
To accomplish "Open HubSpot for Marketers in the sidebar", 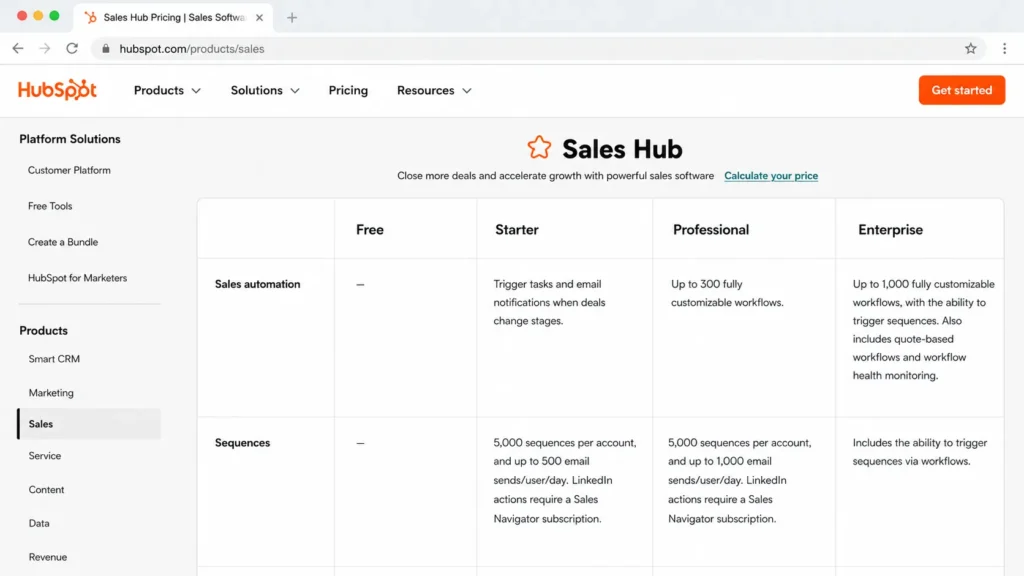I will (x=77, y=278).
